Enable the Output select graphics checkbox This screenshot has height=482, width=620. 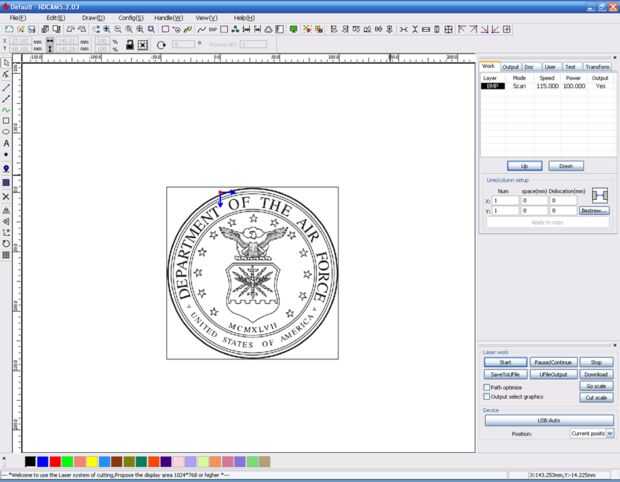pos(487,397)
